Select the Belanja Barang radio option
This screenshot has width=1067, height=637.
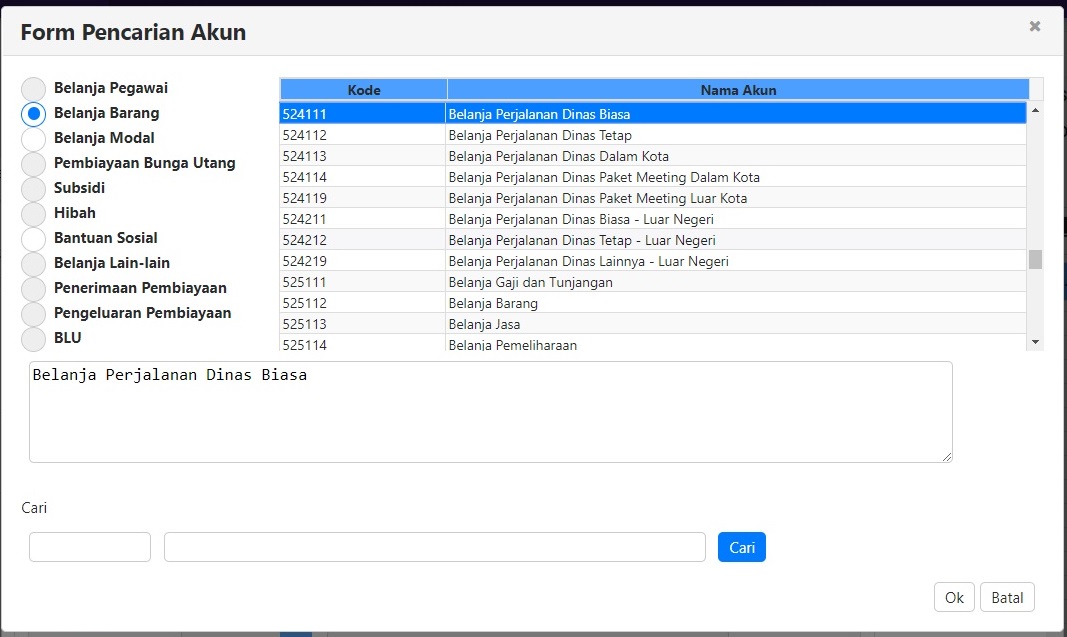(33, 114)
